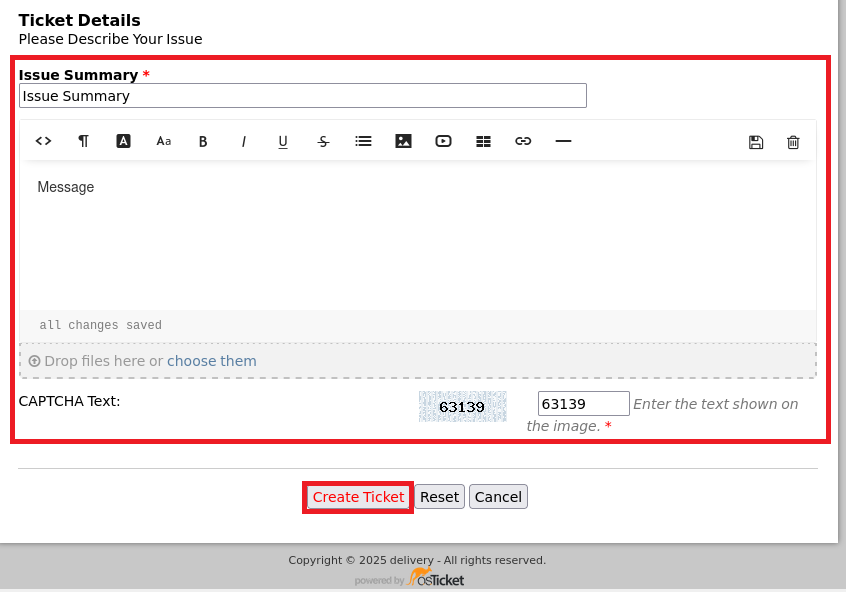Insert a table into message

pyautogui.click(x=483, y=141)
